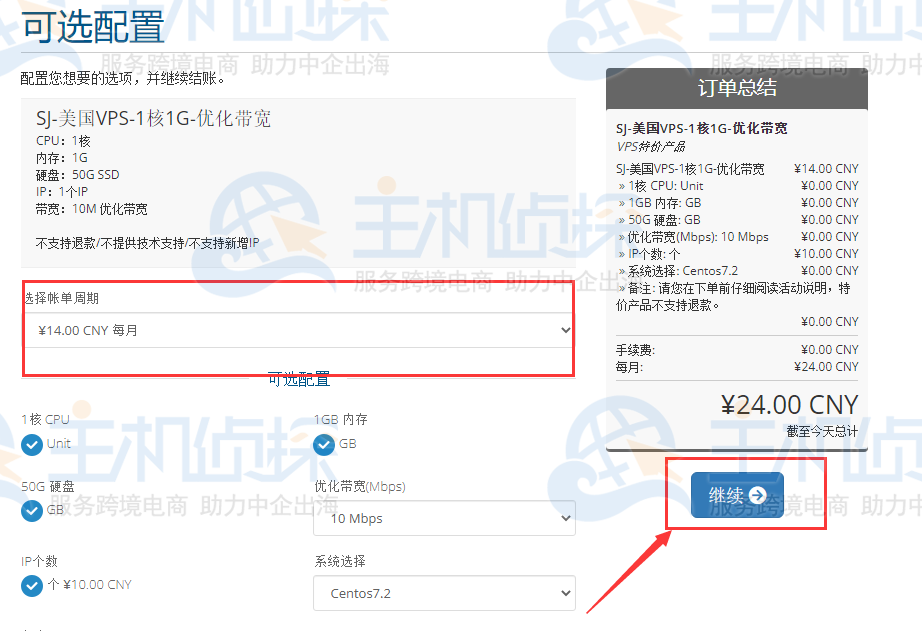The image size is (922, 631).
Task: Click the arrow icon inside the 继续 button
Action: pos(758,495)
